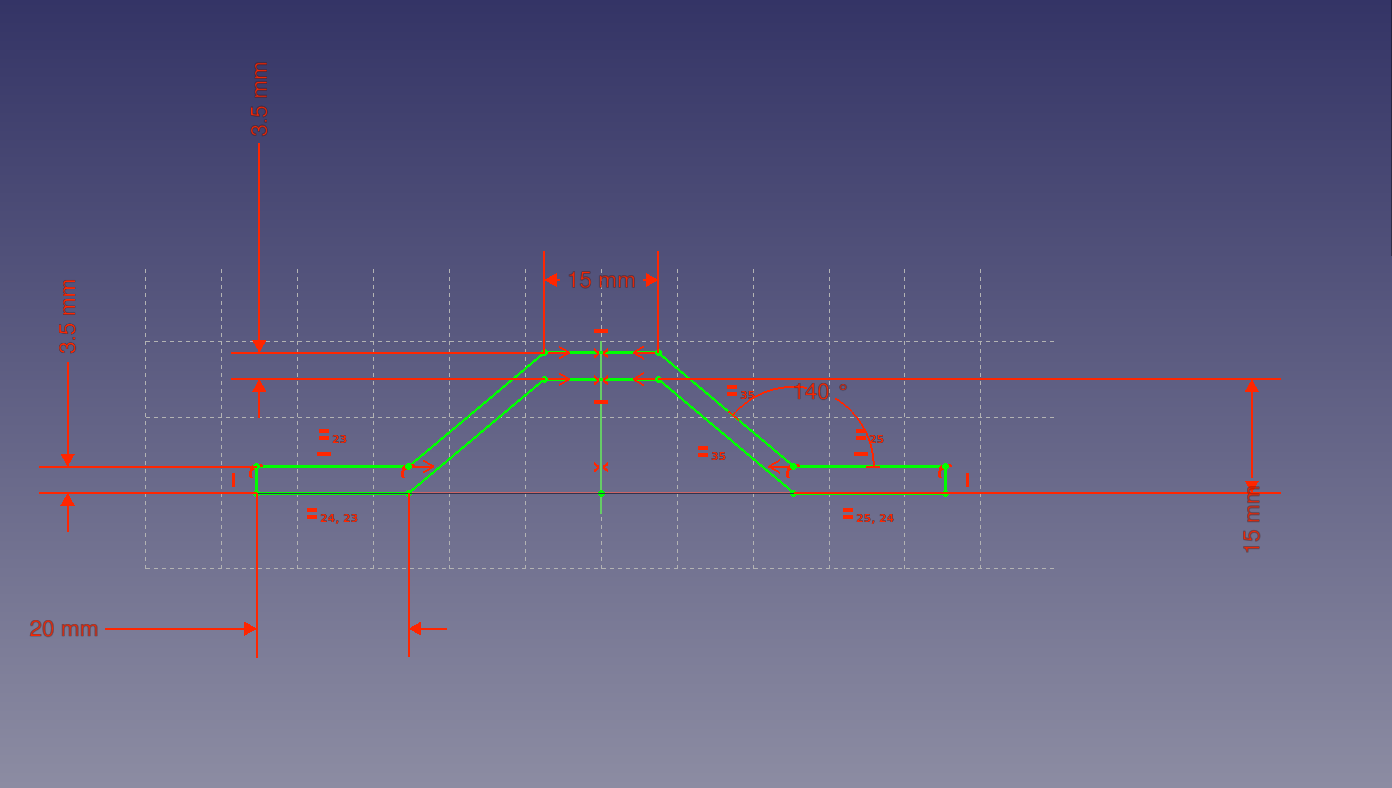Select symmetry arrow icon near right step corner
1392x788 pixels.
779,466
